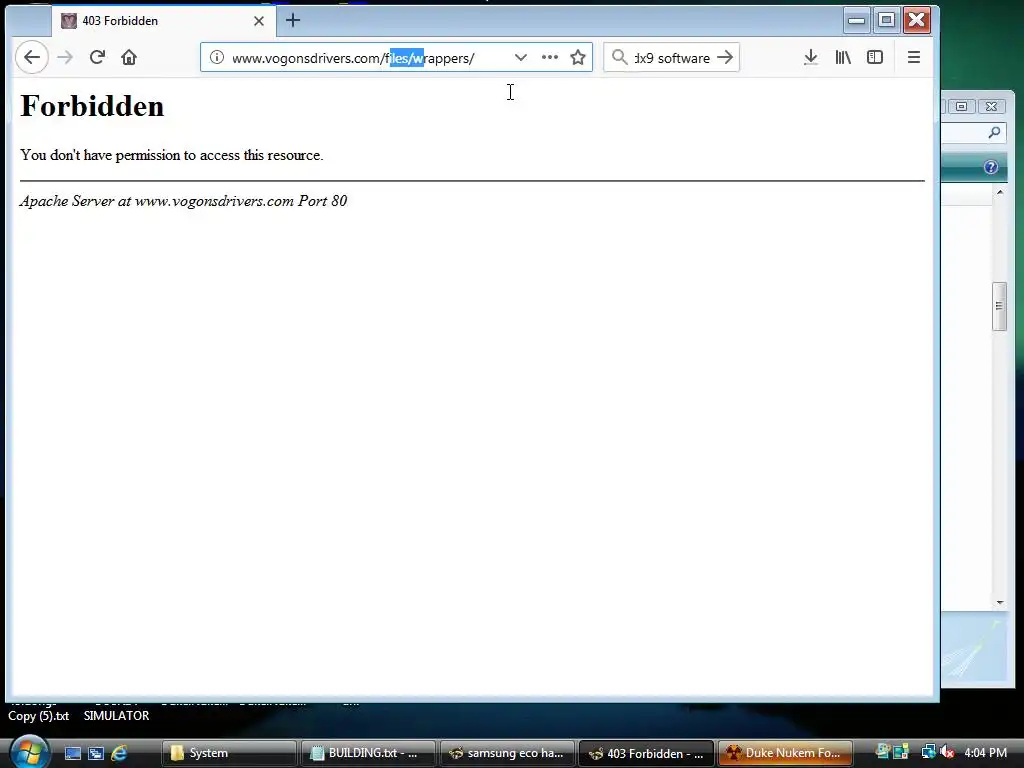Select the Copy (5).txt desktop file
The image size is (1024, 768).
(39, 716)
